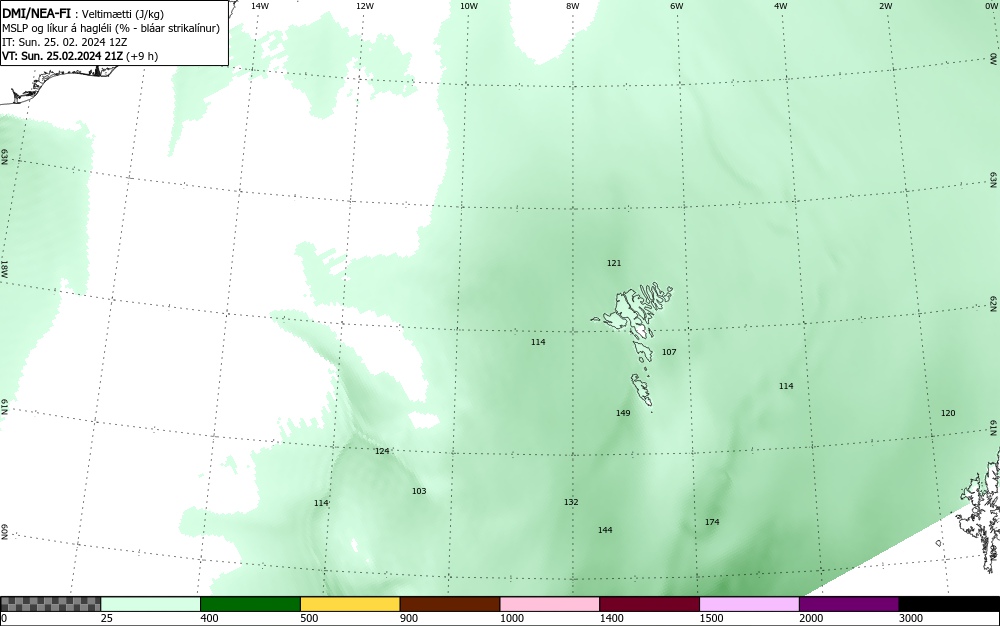This screenshot has height=626, width=1000.
Task: Click the CAPE value 121 north of the islands
Action: tap(614, 263)
